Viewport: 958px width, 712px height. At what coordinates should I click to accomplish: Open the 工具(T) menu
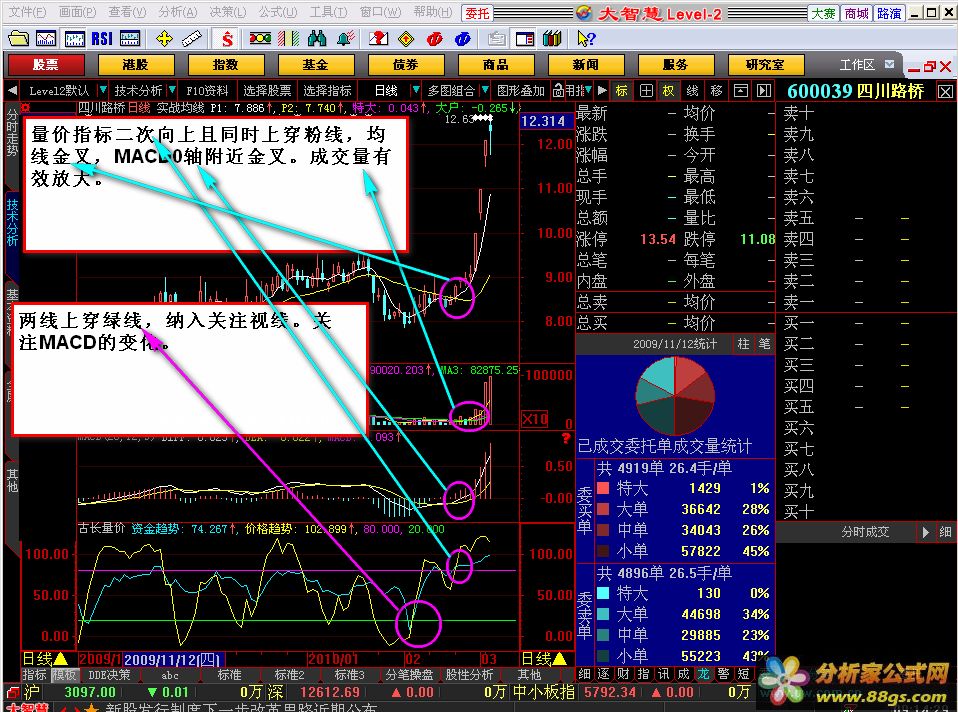coord(328,12)
